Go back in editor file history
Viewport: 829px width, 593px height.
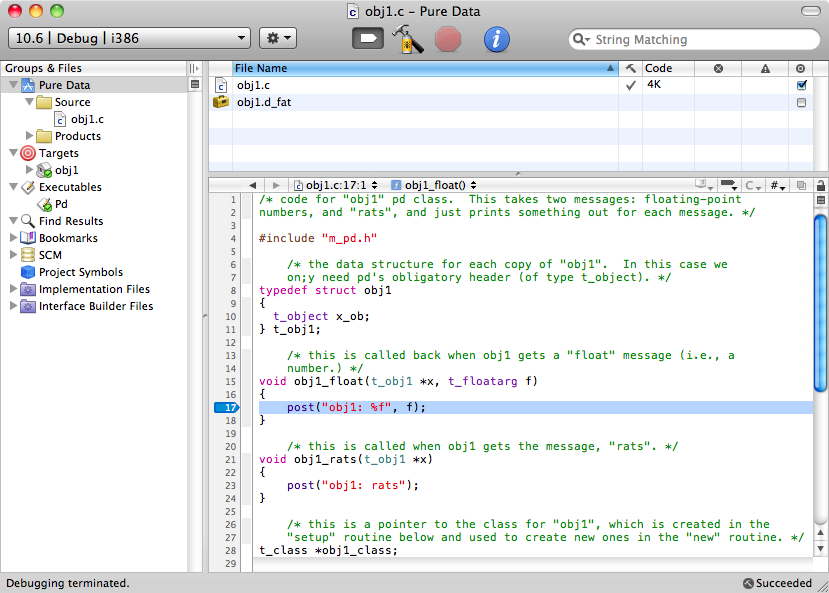tap(253, 186)
